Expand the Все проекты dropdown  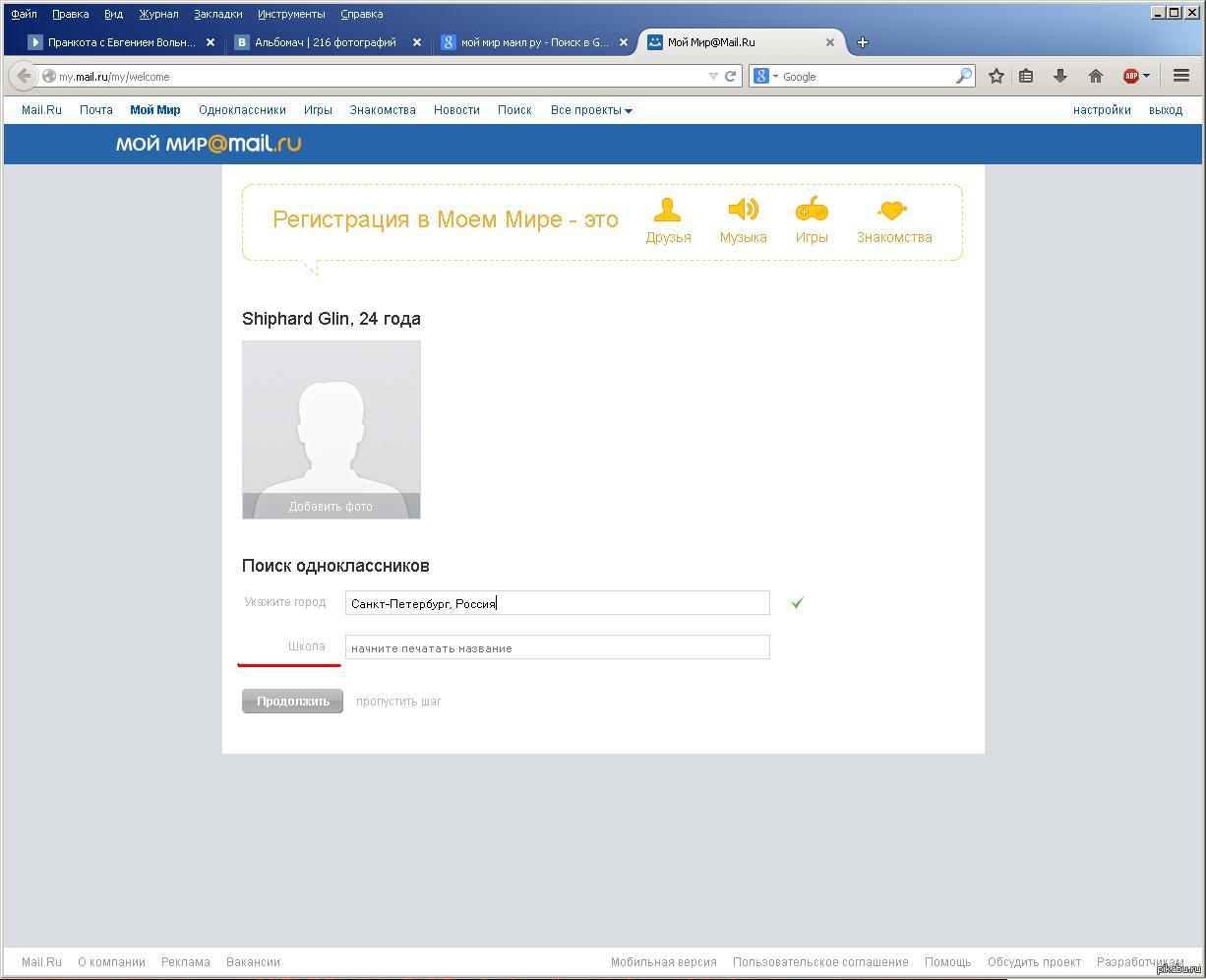[591, 110]
